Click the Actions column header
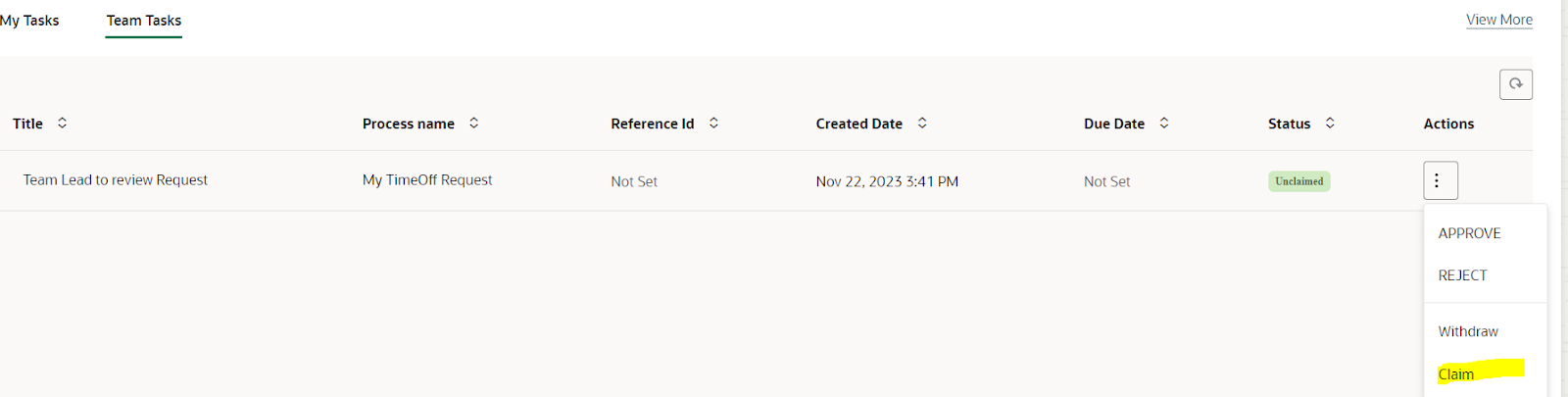 [1448, 124]
